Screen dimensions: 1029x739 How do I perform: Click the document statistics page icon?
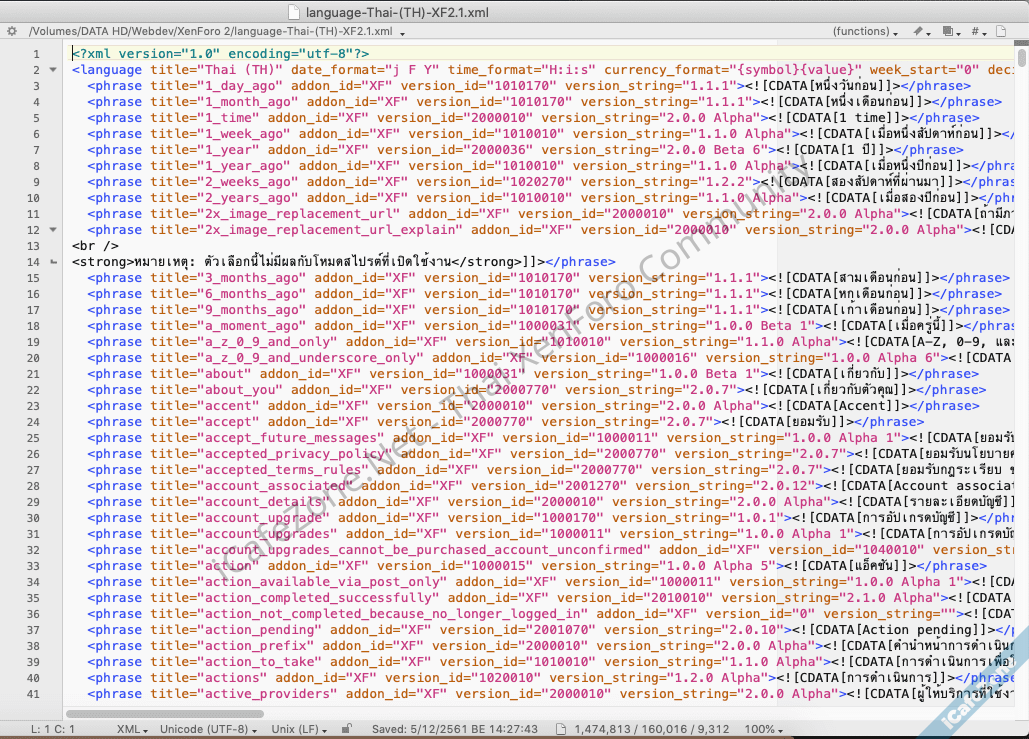click(x=561, y=730)
